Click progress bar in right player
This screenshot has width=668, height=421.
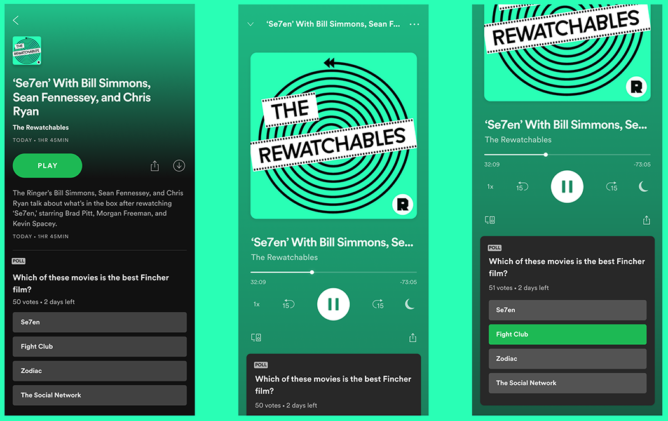567,155
